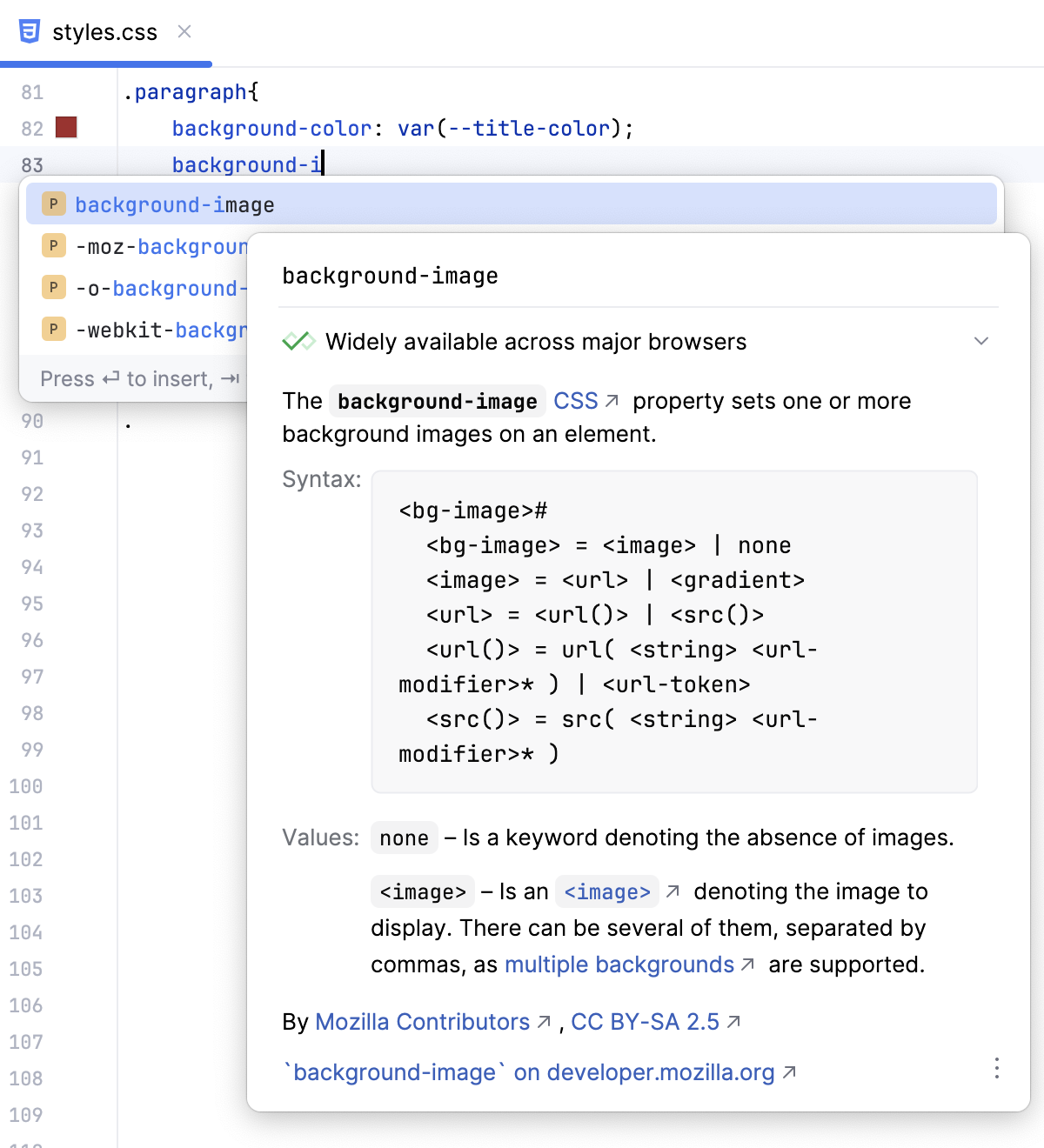Click the green availability checkmark icon
The height and width of the screenshot is (1148, 1044).
coord(297,341)
